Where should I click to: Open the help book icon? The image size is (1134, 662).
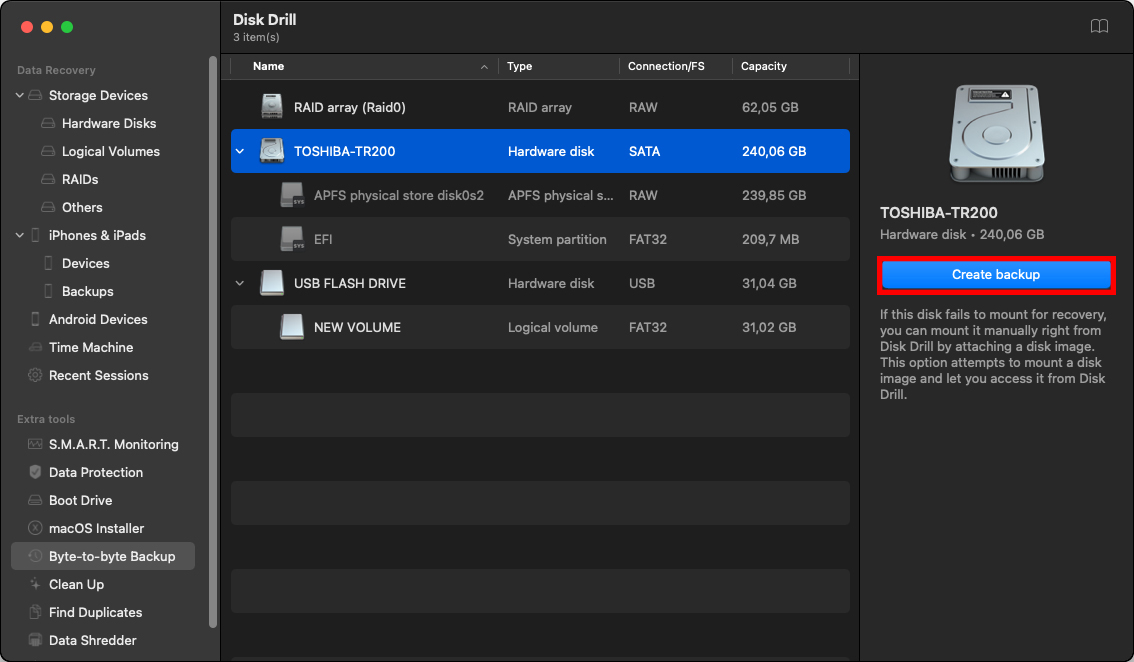pos(1099,27)
